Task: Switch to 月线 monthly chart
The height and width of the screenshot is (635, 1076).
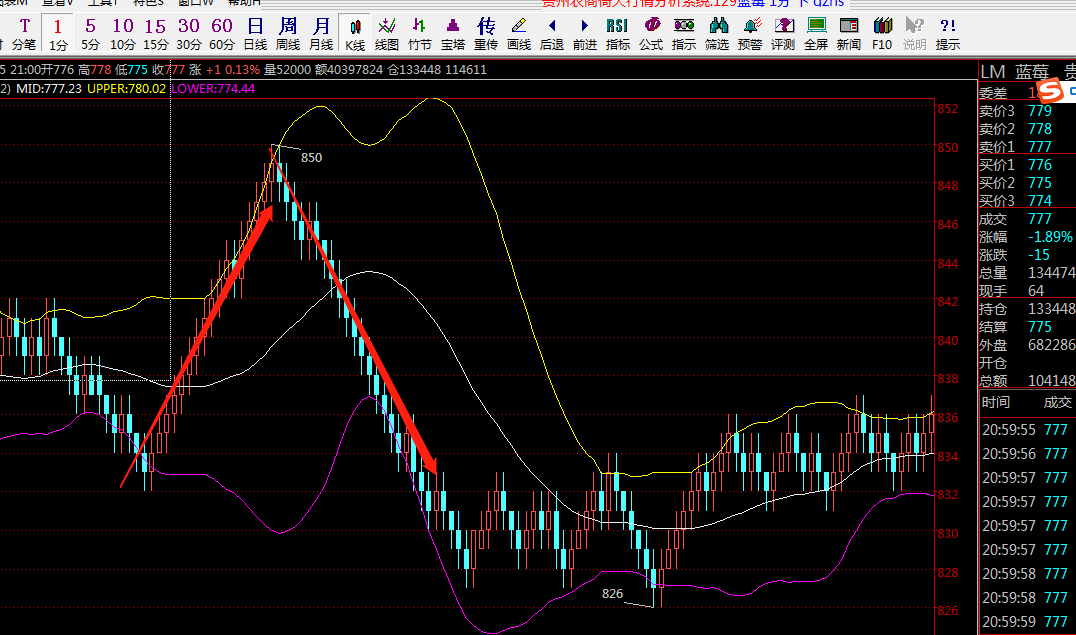Action: click(x=320, y=34)
